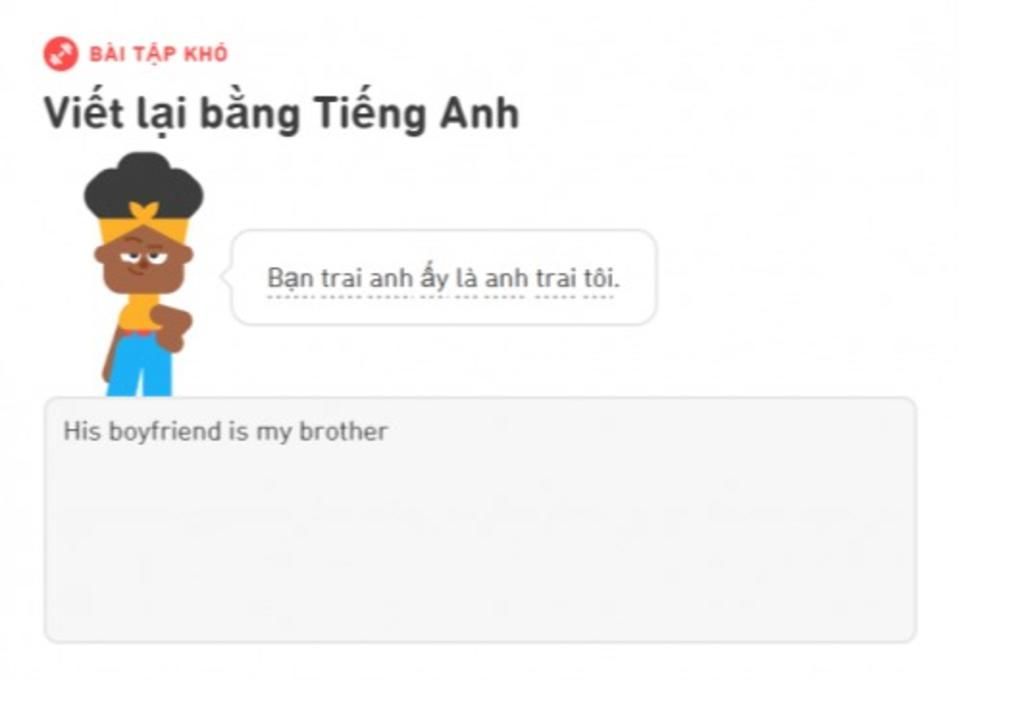Screen dimensions: 1024x710
Task: Click the speech bubble's pointed tail
Action: tap(226, 277)
